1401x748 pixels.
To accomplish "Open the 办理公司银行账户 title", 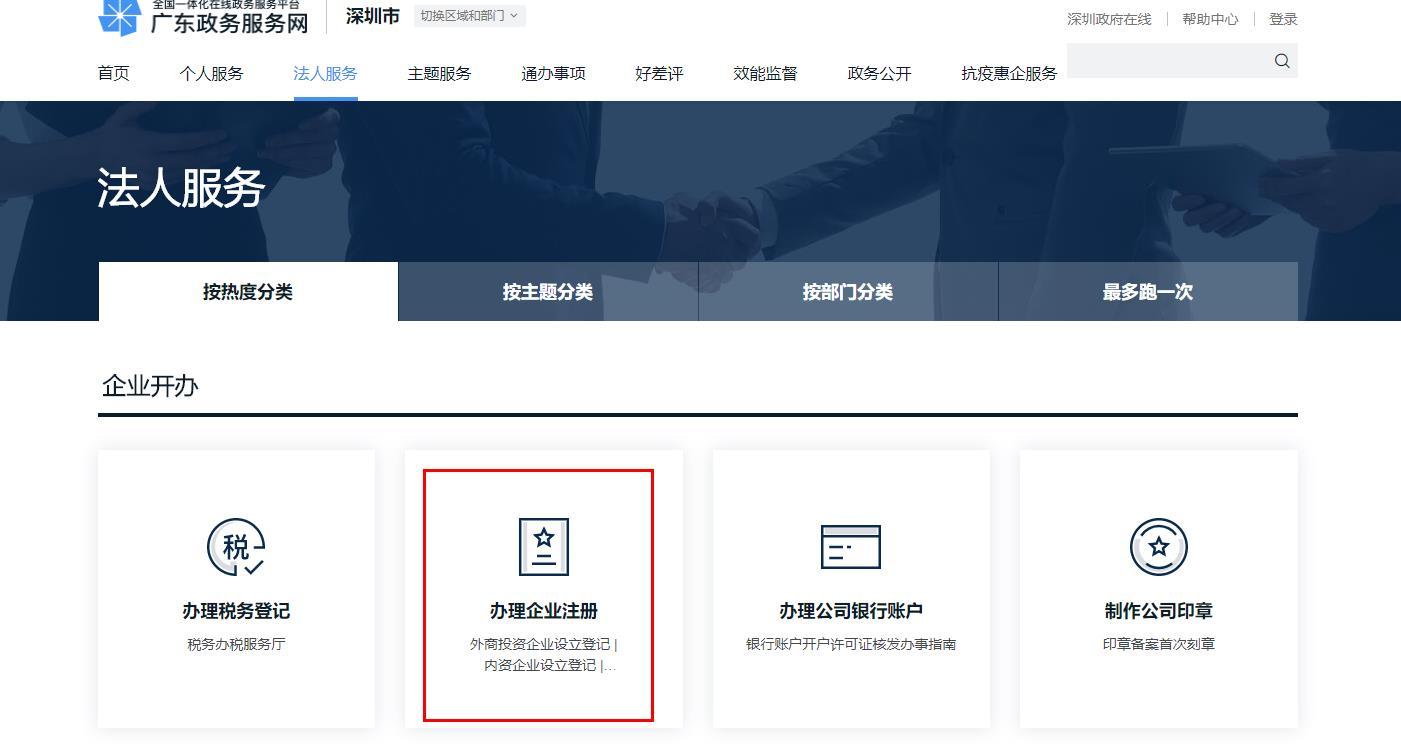I will point(851,611).
